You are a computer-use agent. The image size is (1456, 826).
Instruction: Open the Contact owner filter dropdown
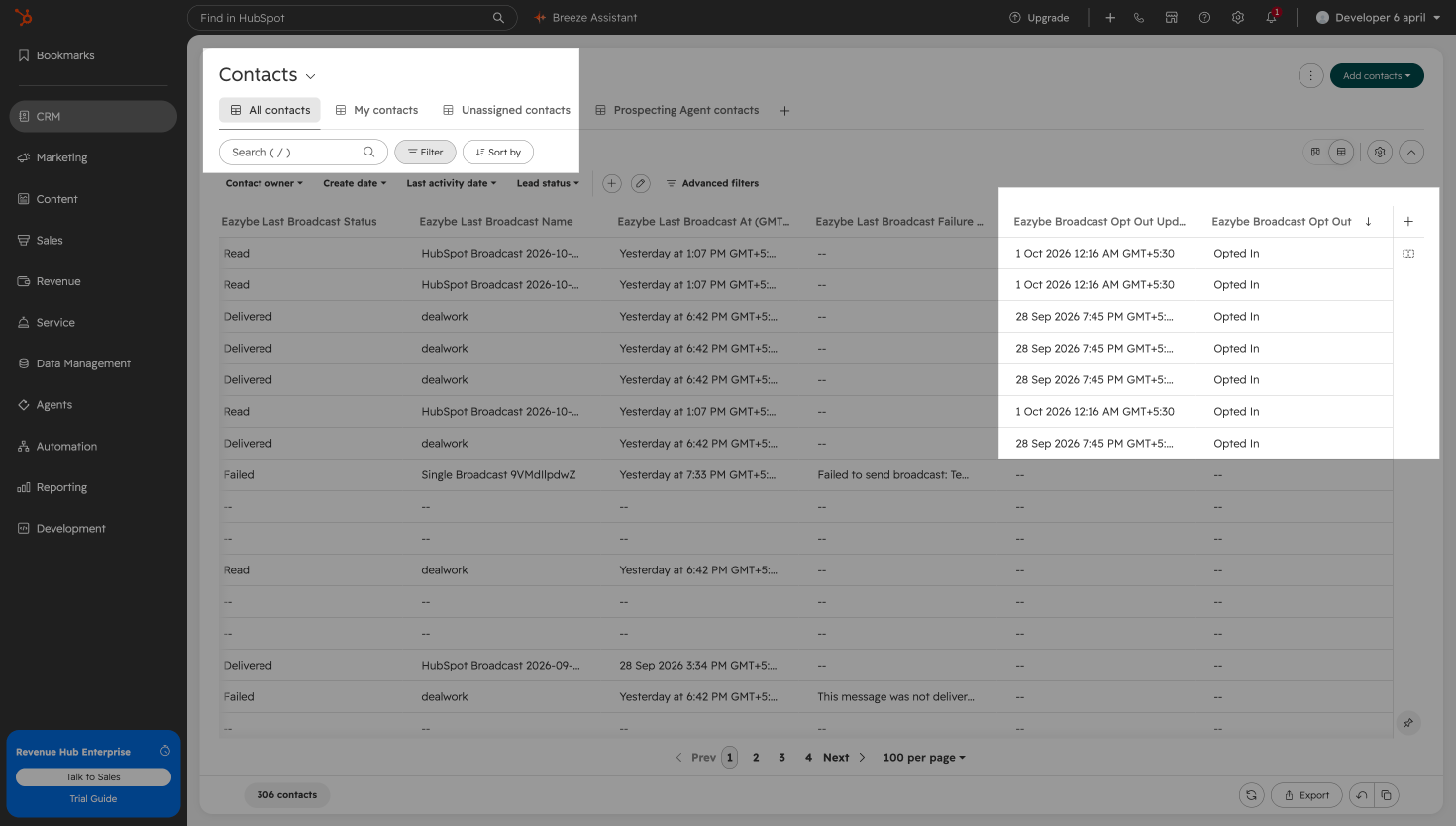264,183
